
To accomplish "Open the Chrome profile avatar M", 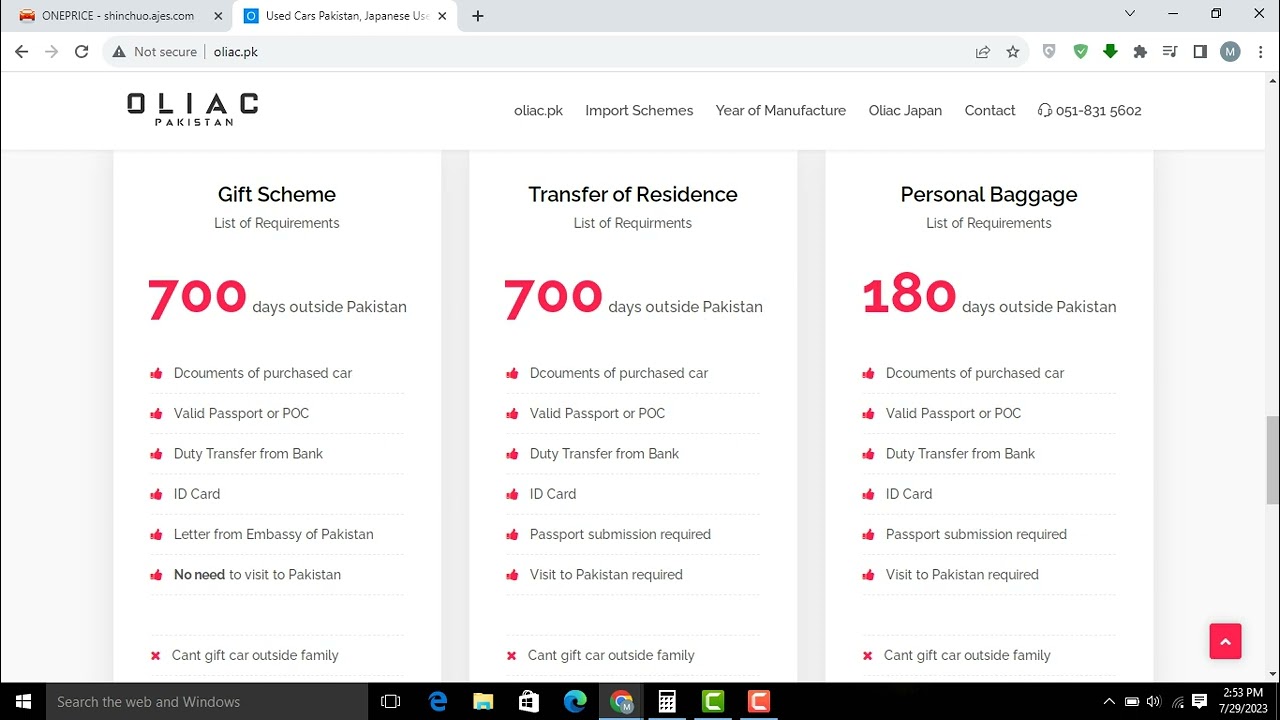I will pyautogui.click(x=1230, y=52).
